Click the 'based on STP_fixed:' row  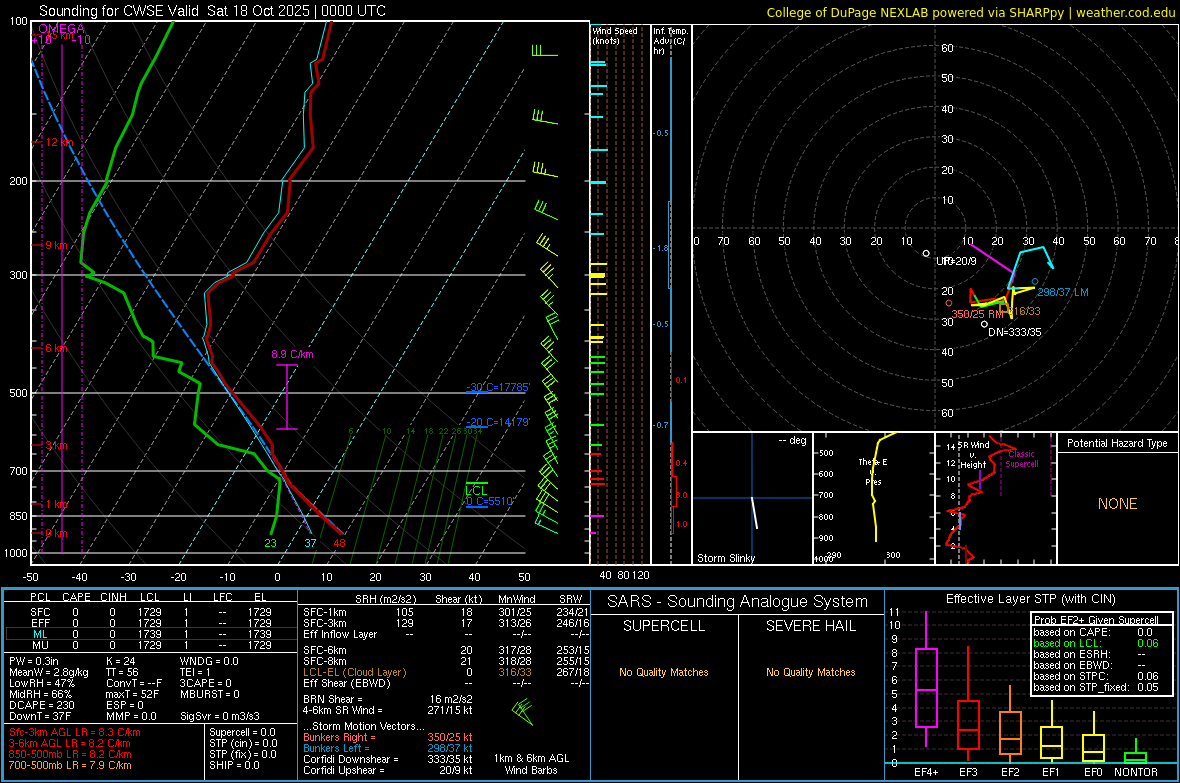click(1096, 687)
